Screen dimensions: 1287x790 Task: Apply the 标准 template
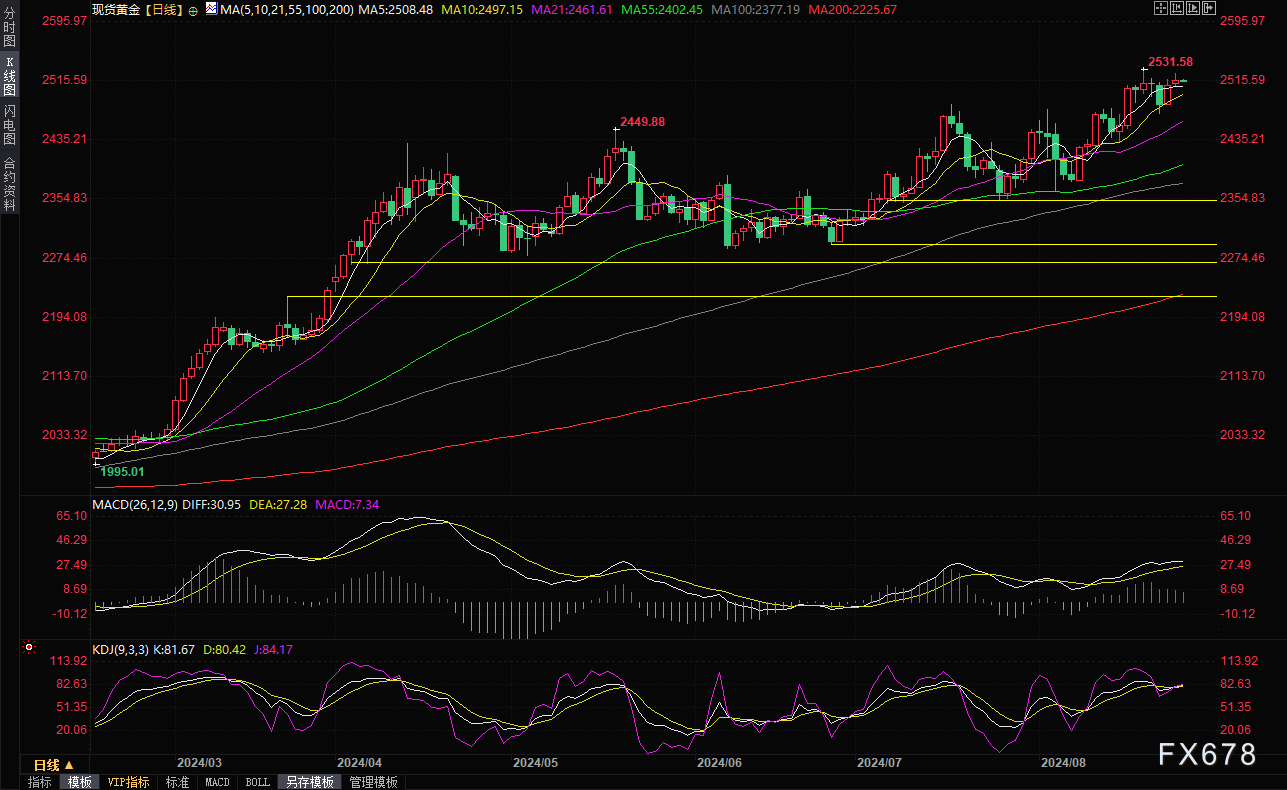[177, 782]
